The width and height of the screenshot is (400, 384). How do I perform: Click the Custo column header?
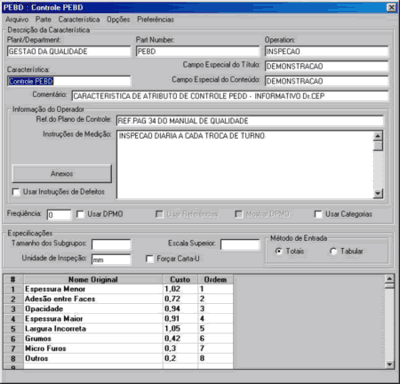coord(180,279)
